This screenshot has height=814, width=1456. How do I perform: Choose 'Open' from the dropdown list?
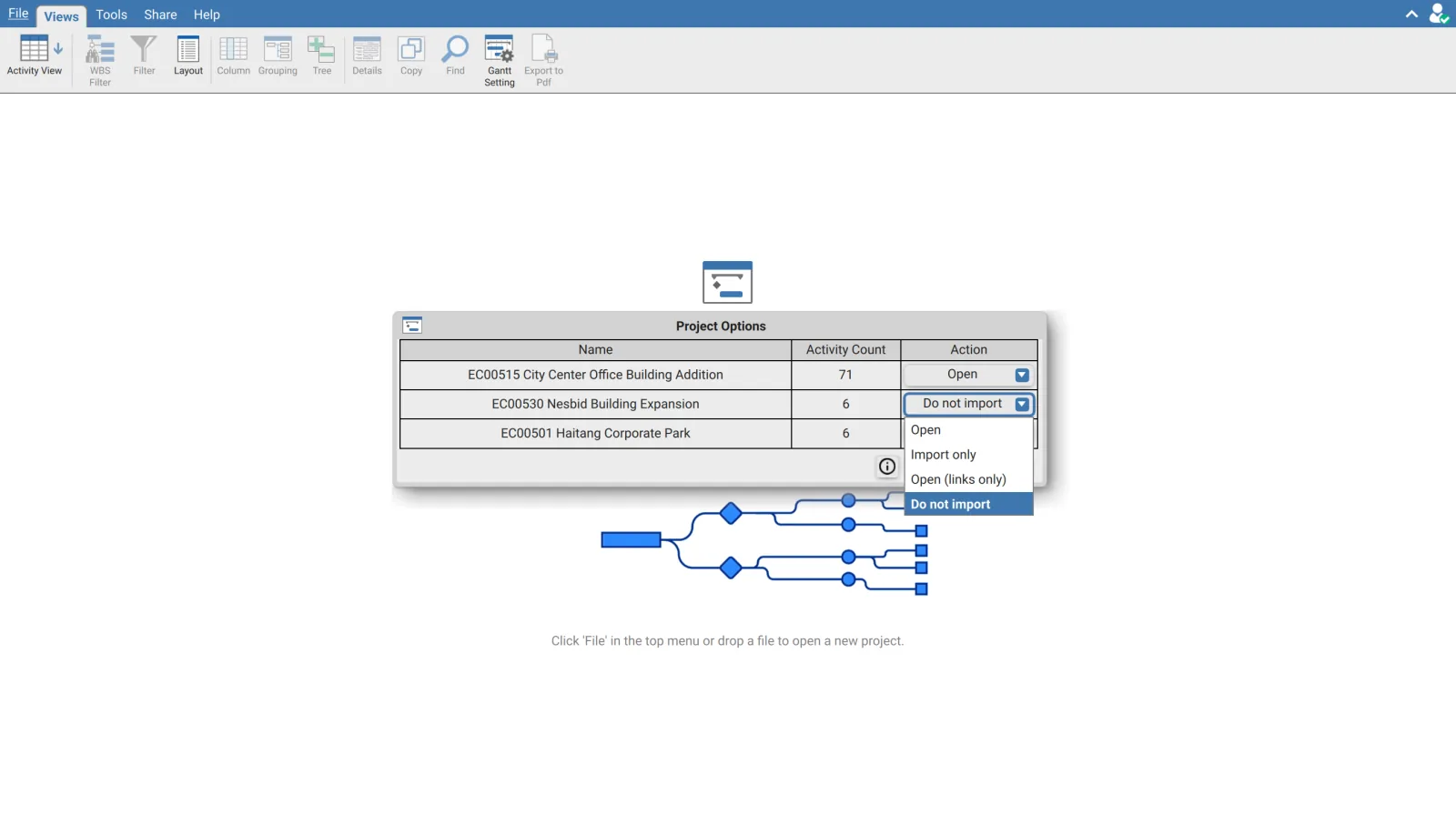(x=968, y=430)
